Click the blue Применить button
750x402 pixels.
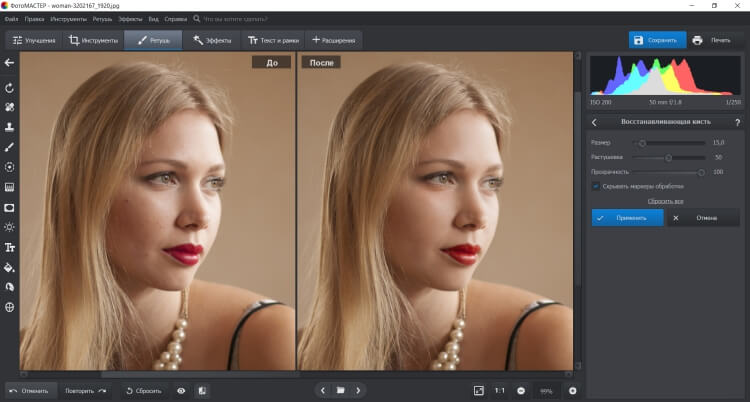[628, 218]
